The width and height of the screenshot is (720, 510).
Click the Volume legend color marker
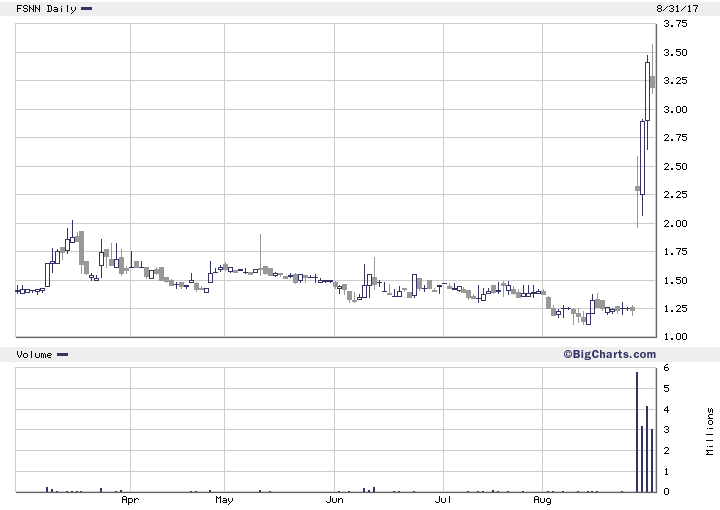click(x=62, y=354)
